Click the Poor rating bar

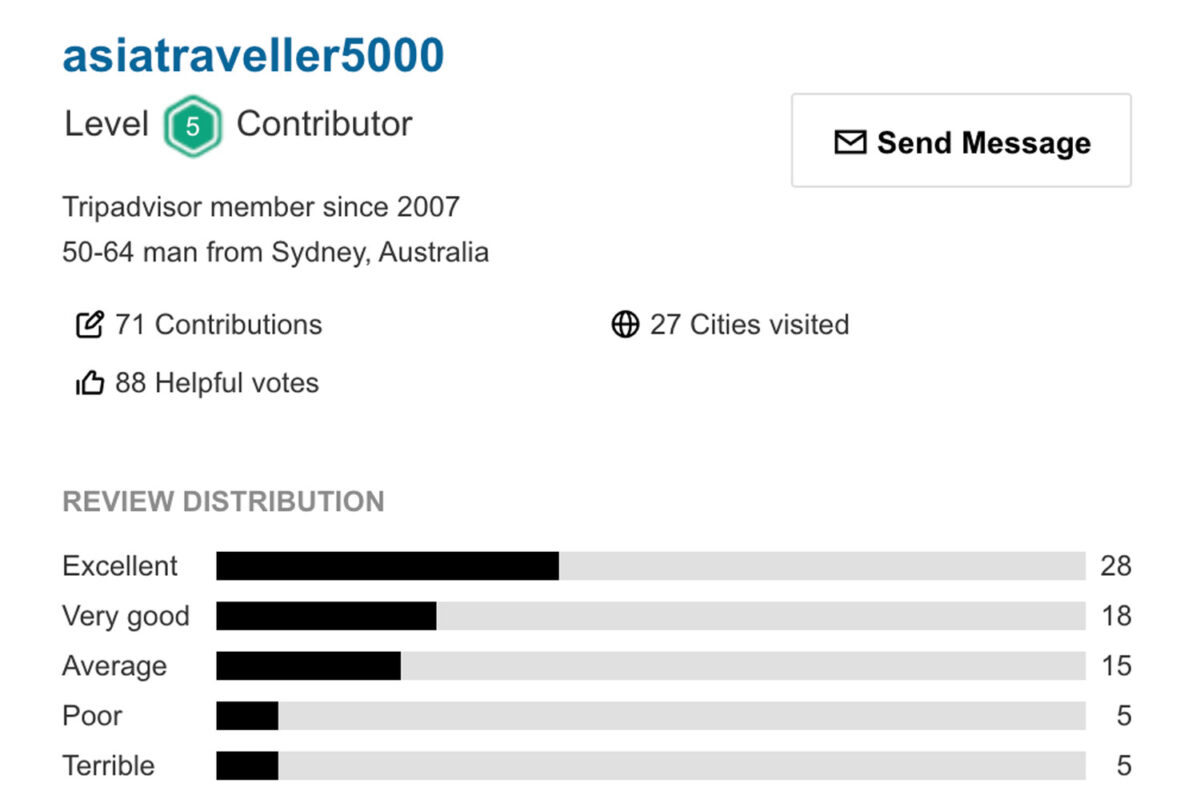650,716
